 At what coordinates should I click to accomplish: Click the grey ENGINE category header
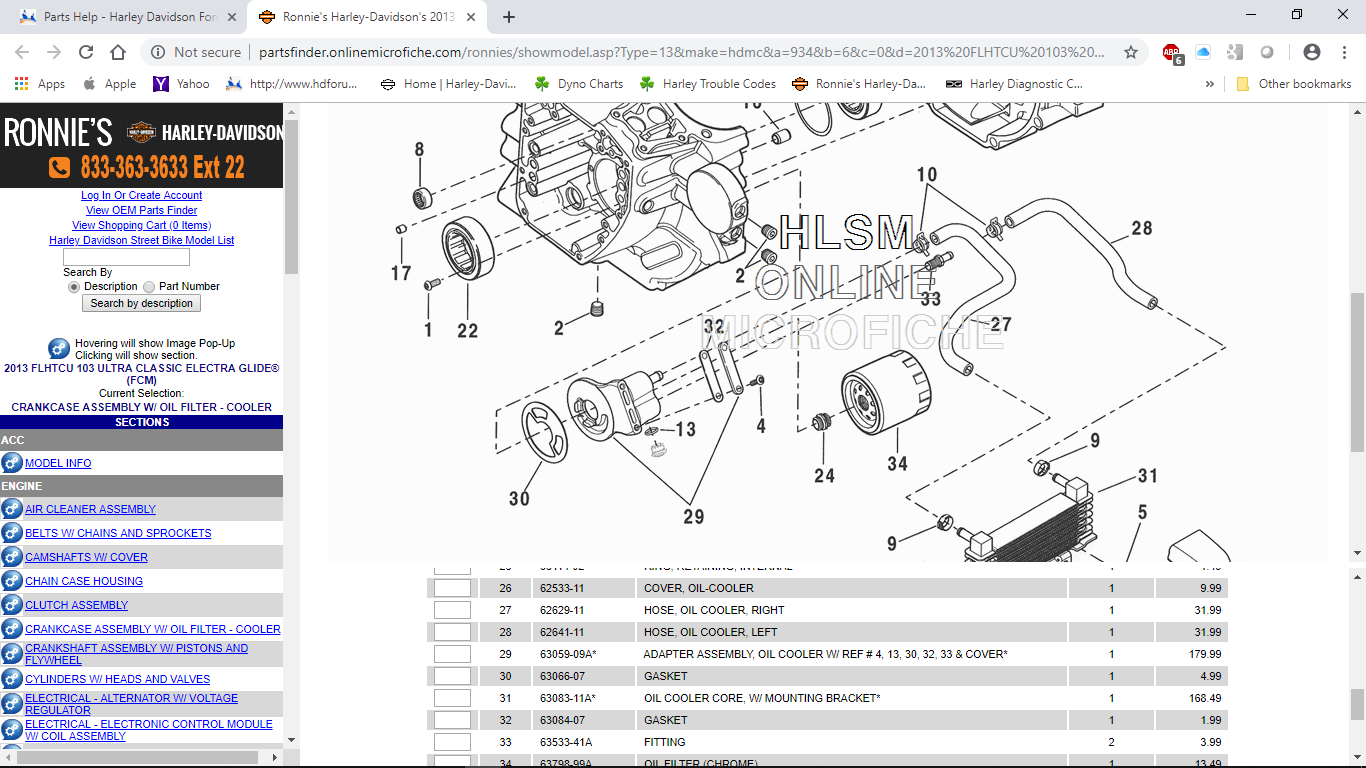pos(141,486)
